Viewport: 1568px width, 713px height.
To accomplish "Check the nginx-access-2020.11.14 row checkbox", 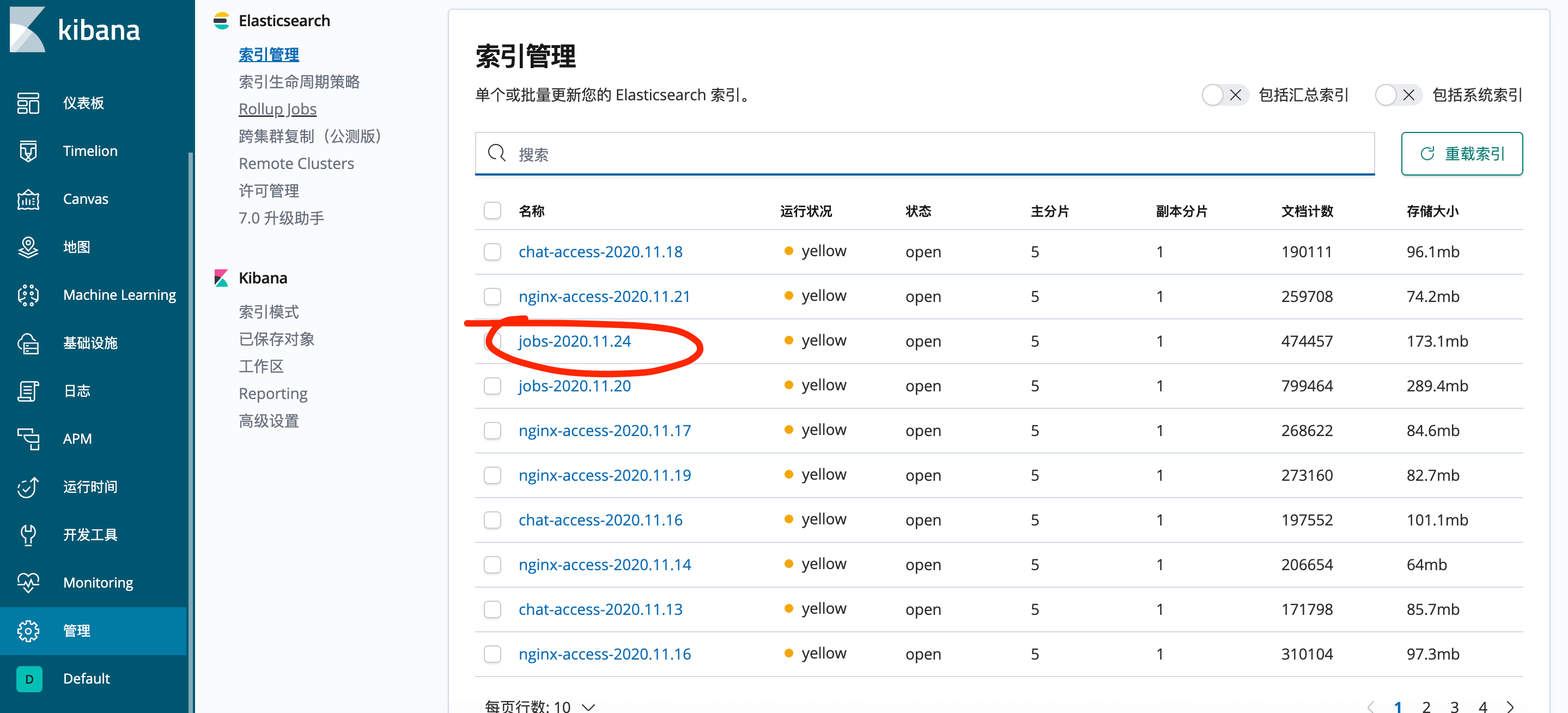I will [492, 564].
